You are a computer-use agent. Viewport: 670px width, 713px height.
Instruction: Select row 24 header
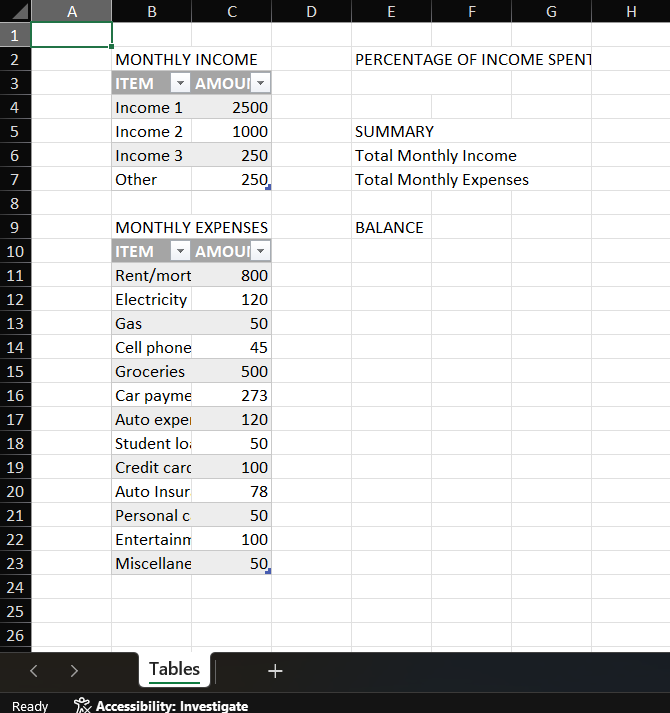[15, 587]
